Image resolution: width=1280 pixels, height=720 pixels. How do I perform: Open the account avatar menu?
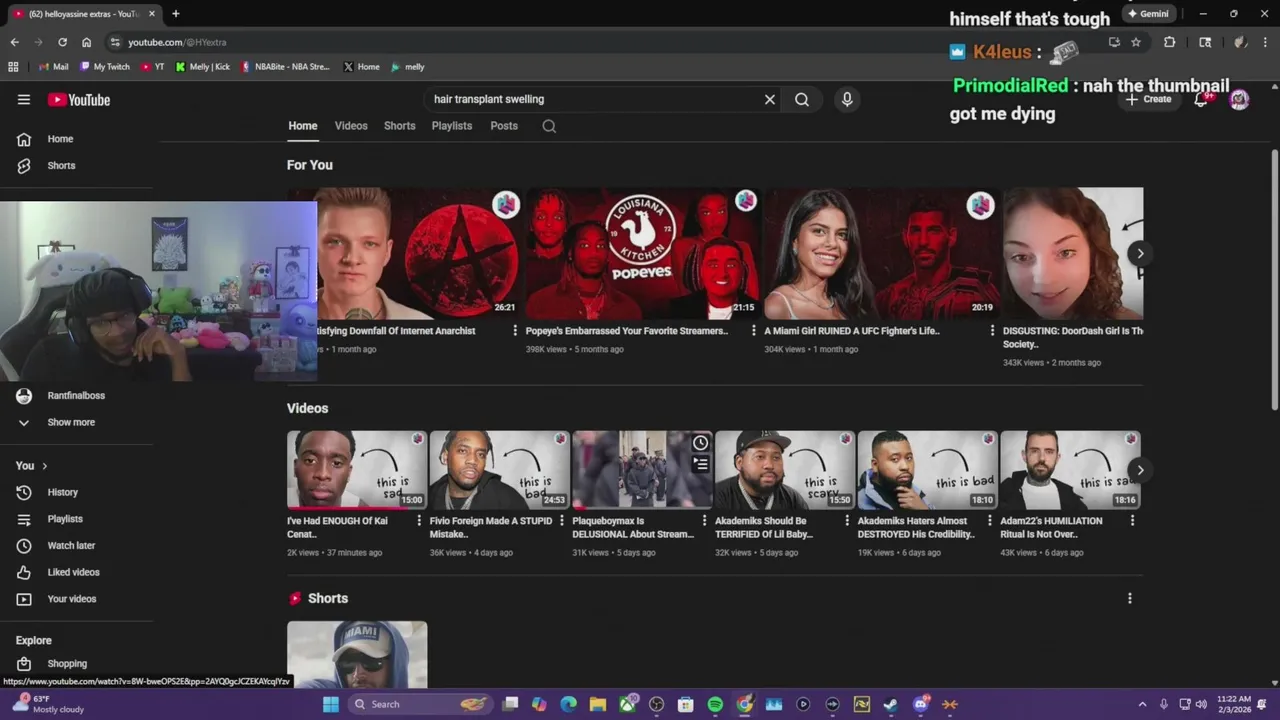pyautogui.click(x=1239, y=99)
